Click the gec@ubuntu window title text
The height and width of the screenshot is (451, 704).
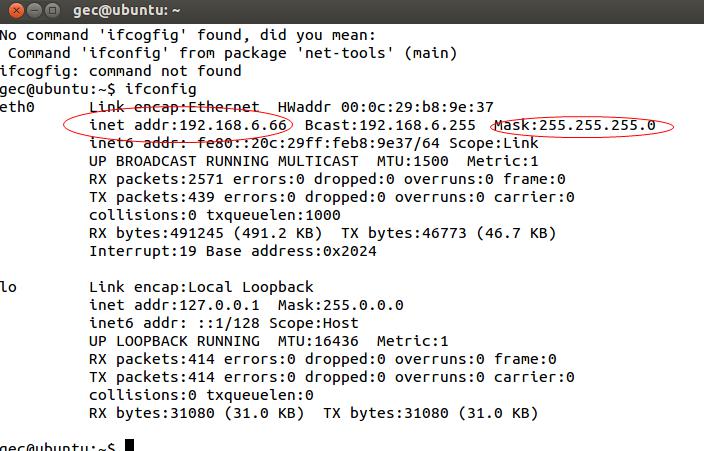126,10
